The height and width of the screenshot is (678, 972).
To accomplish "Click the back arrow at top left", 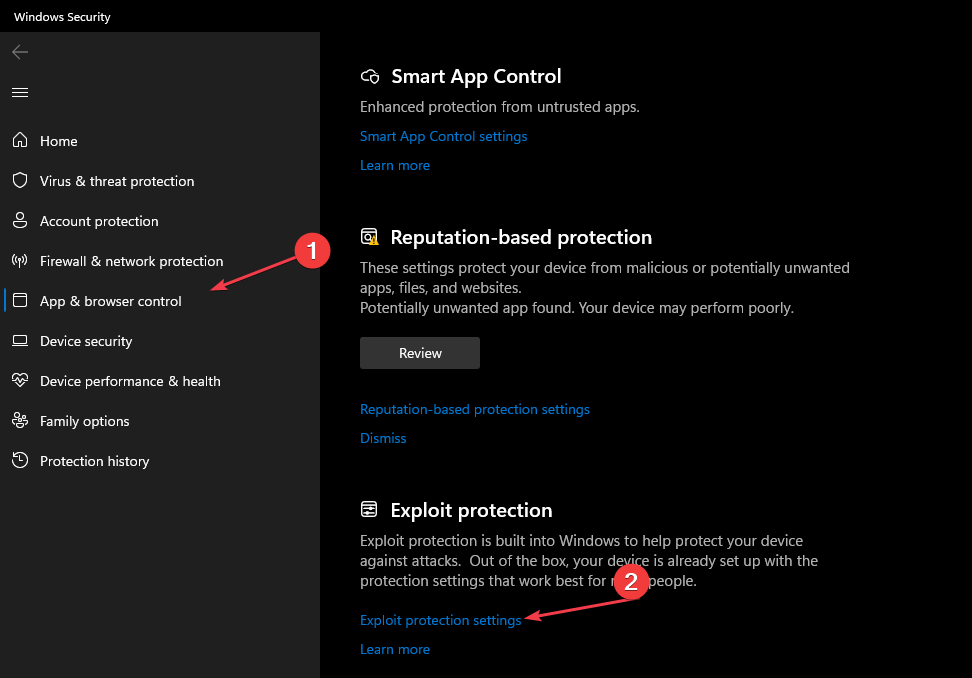I will coord(19,51).
